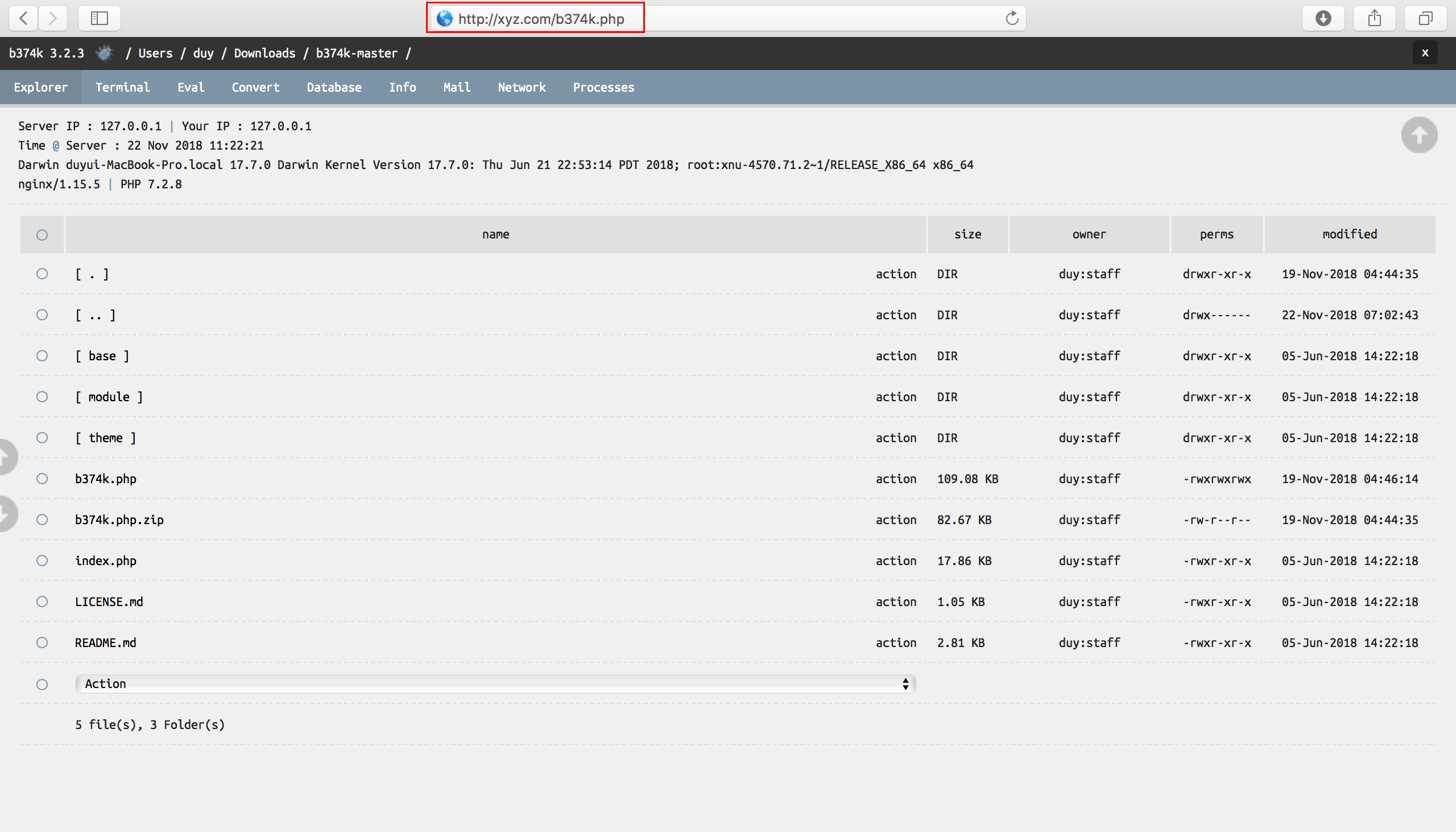The image size is (1456, 832).
Task: Select the checkbox for LICENSE.md
Action: [x=42, y=602]
